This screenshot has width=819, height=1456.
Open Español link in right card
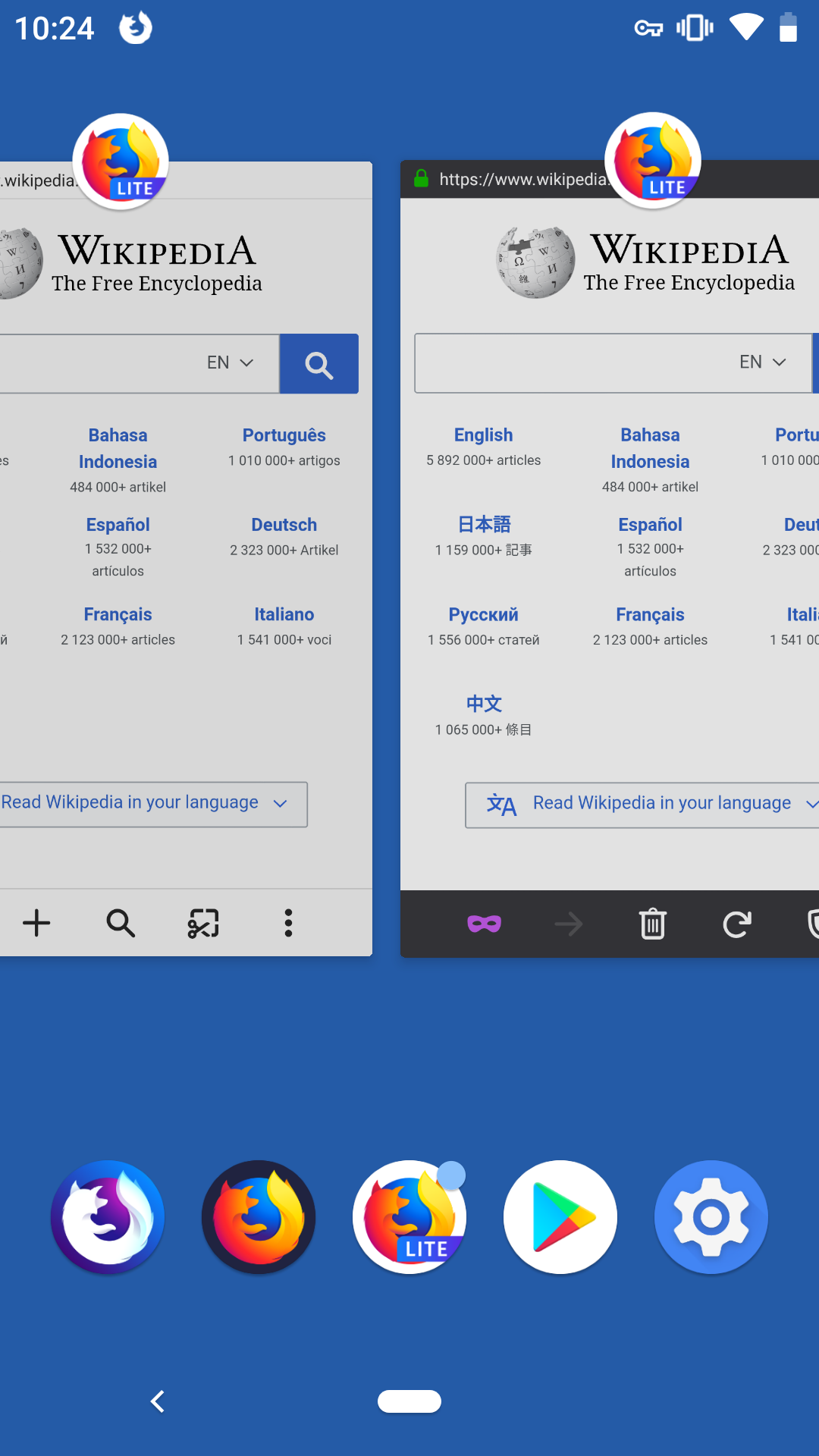651,525
